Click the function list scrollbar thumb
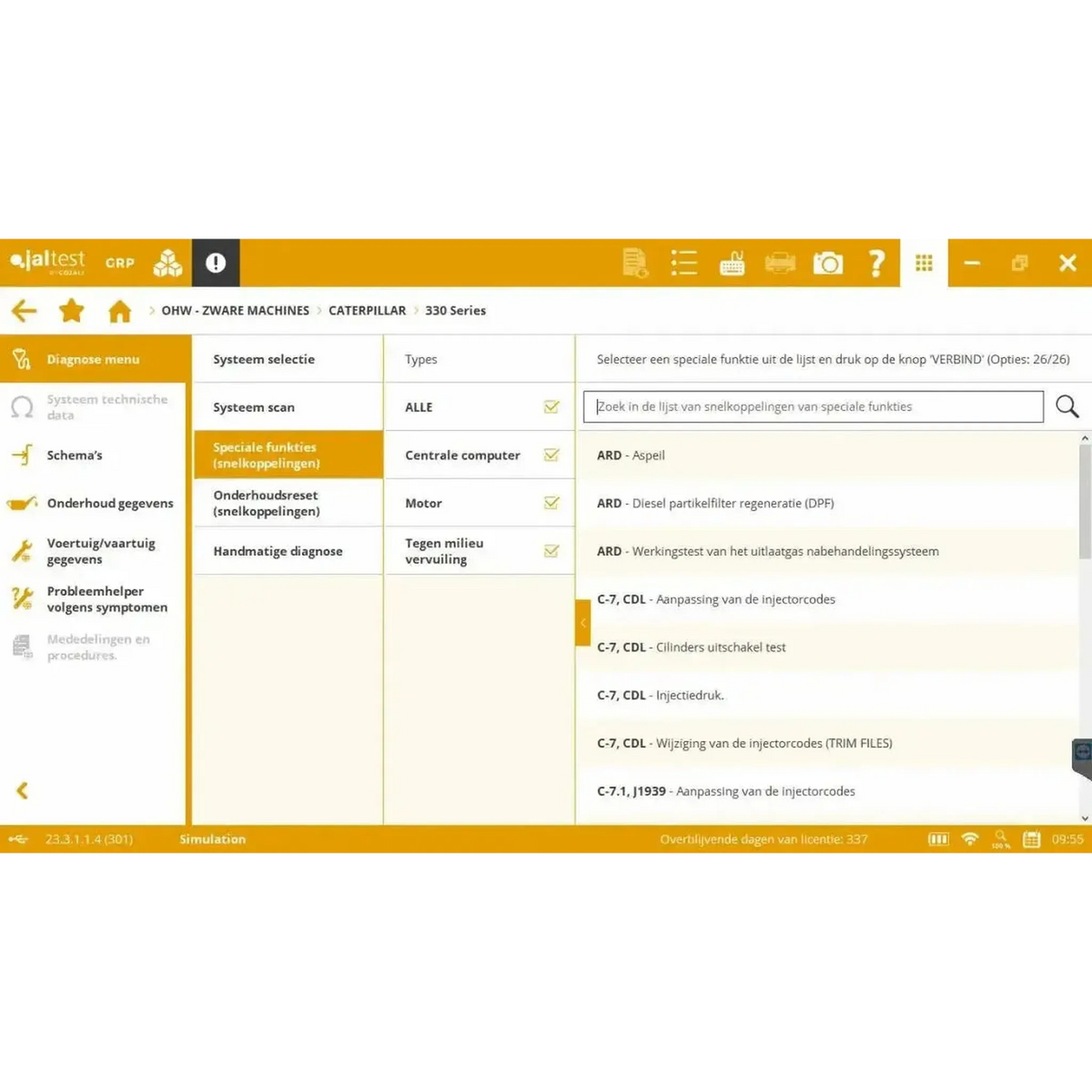 click(1085, 502)
